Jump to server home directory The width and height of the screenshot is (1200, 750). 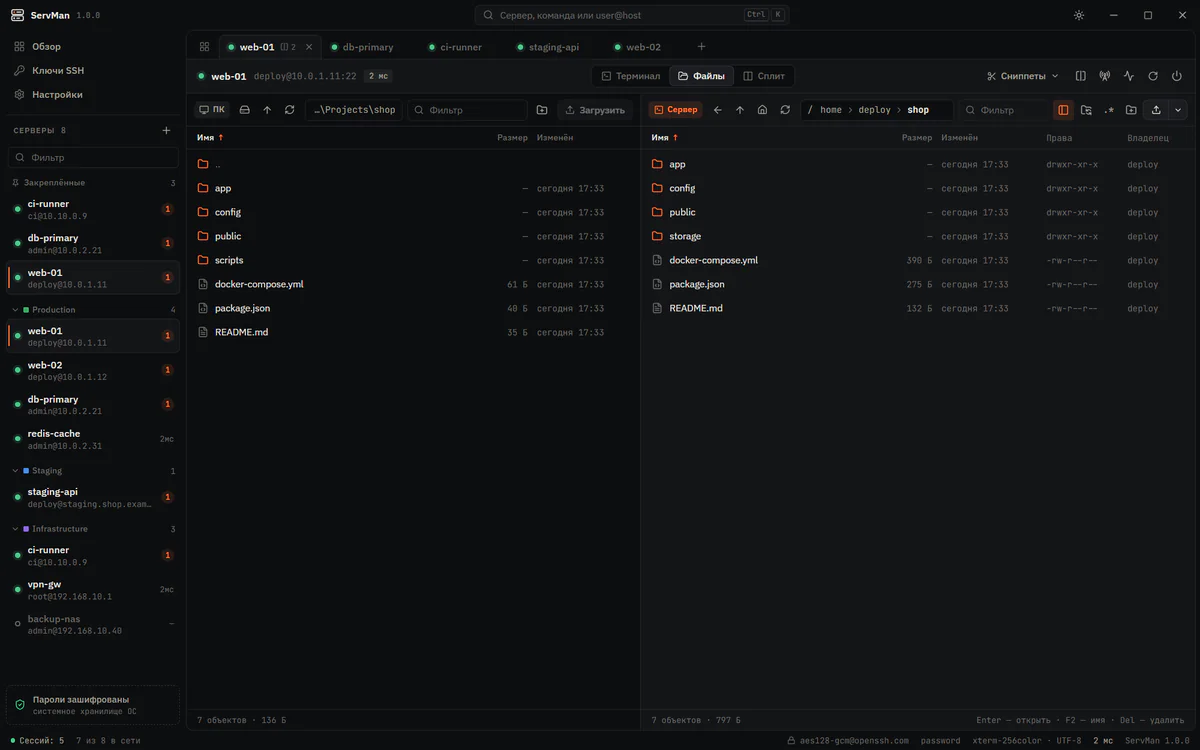click(x=762, y=110)
